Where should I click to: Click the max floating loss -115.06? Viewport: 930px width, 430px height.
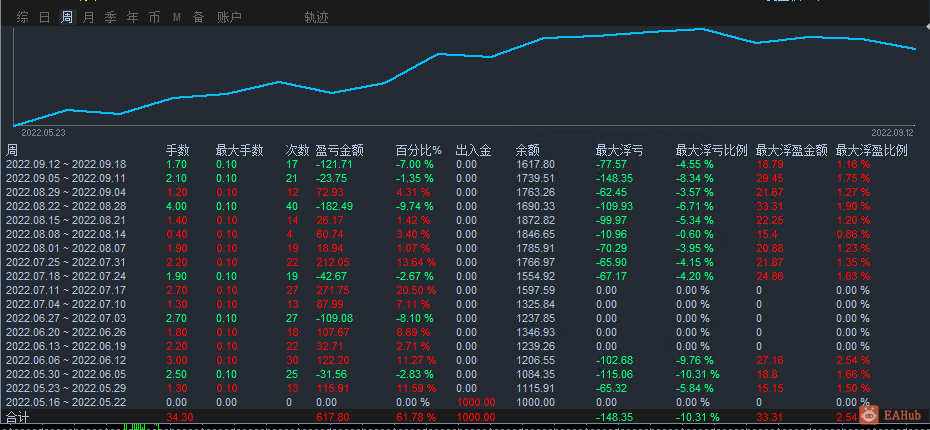pos(614,374)
